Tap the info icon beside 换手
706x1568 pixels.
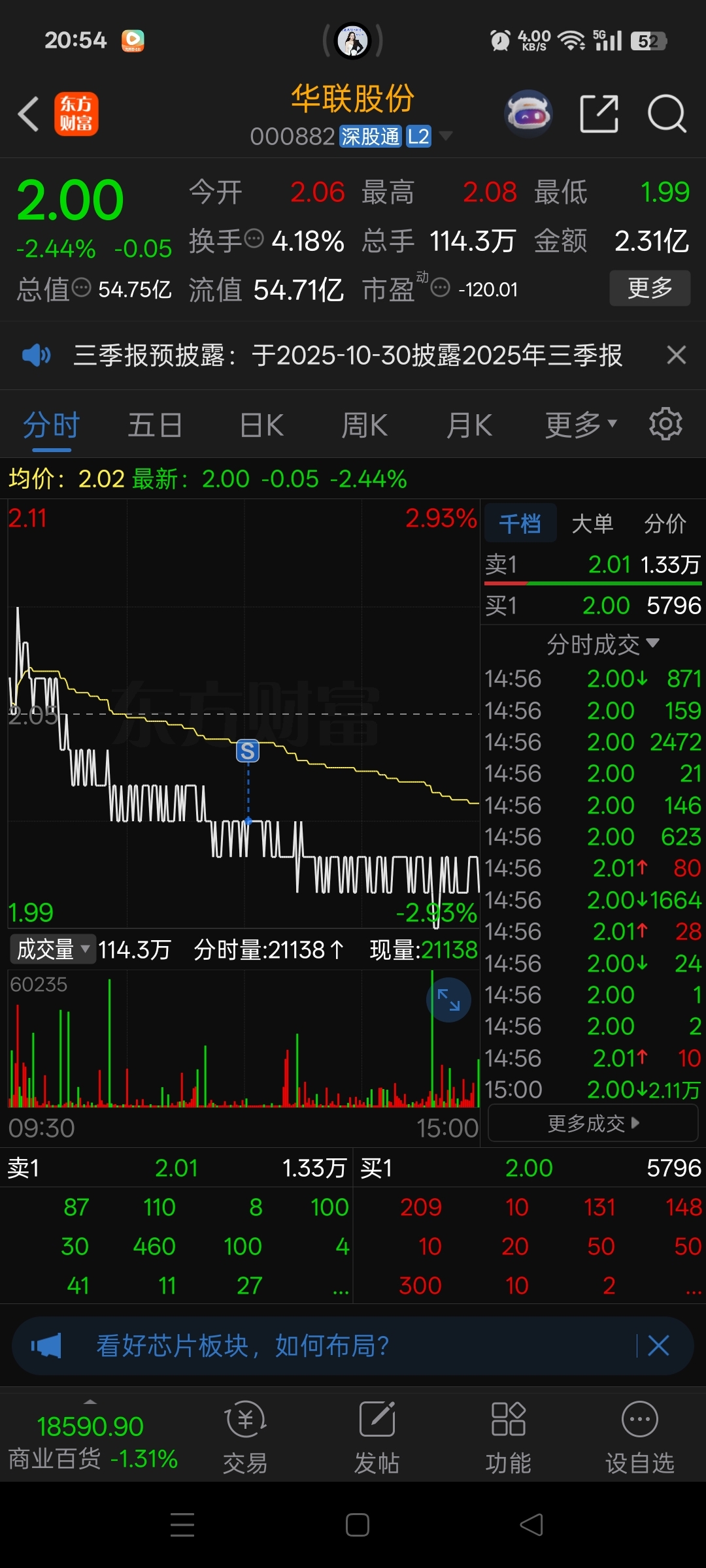(254, 238)
